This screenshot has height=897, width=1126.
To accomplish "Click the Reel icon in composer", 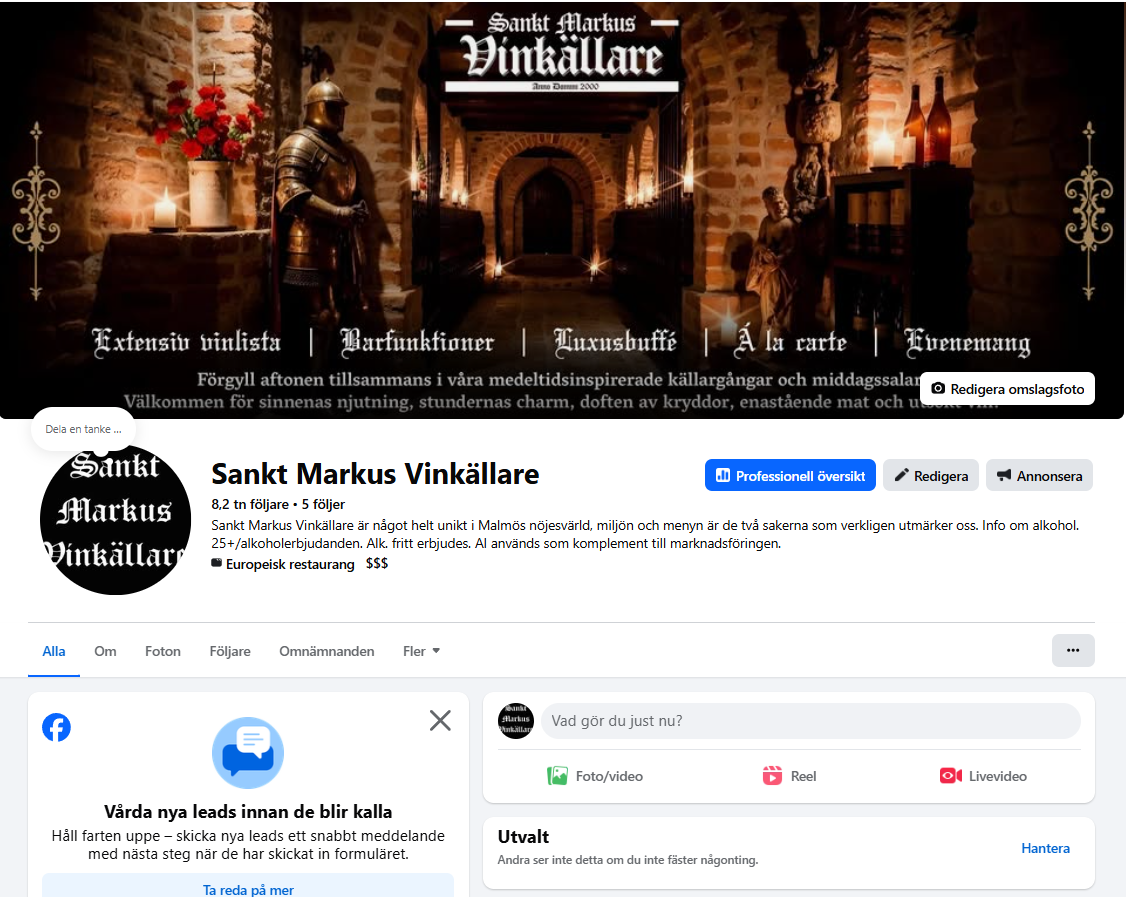I will click(x=772, y=776).
